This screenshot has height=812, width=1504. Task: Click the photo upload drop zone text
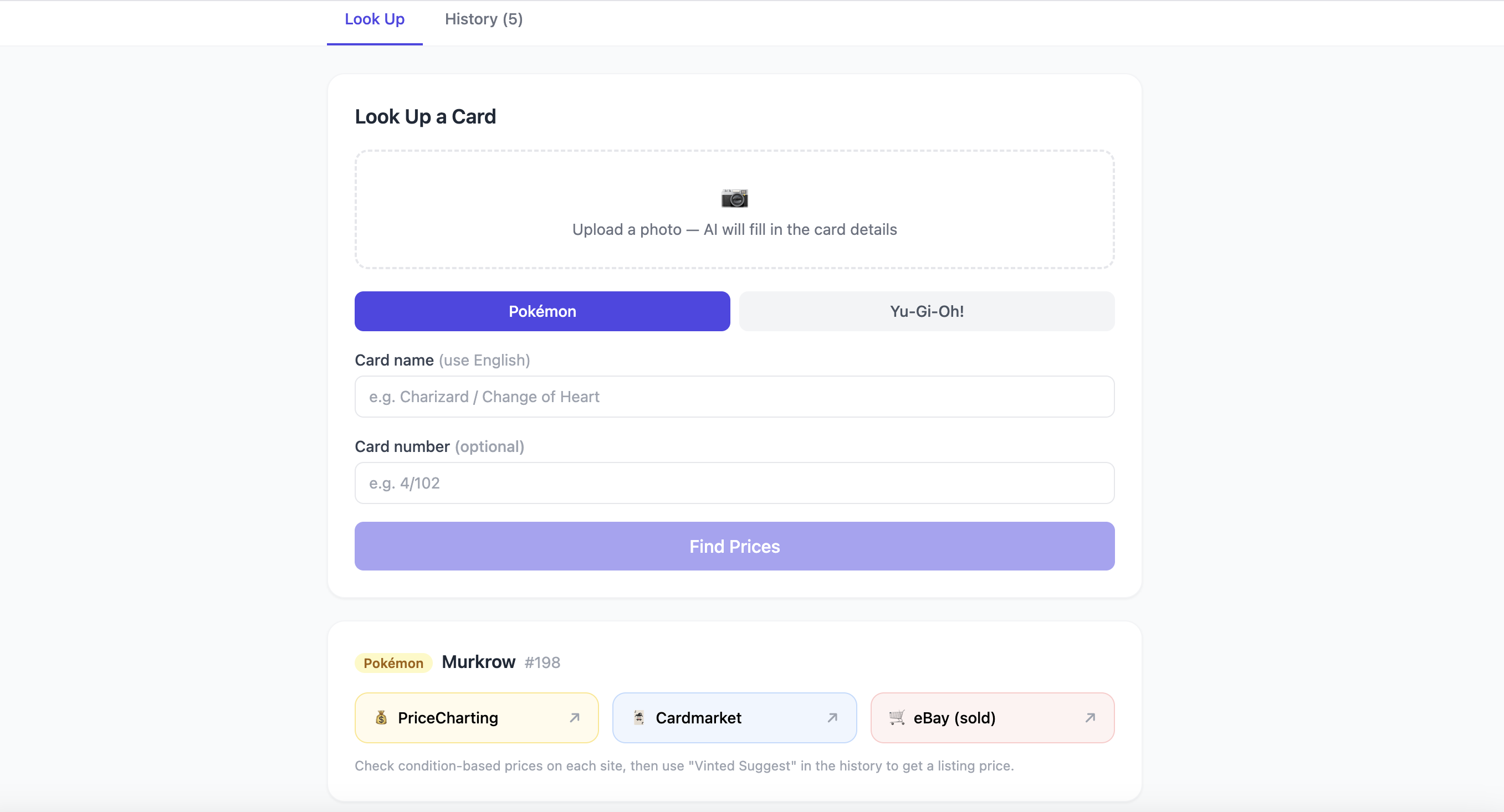click(x=734, y=229)
